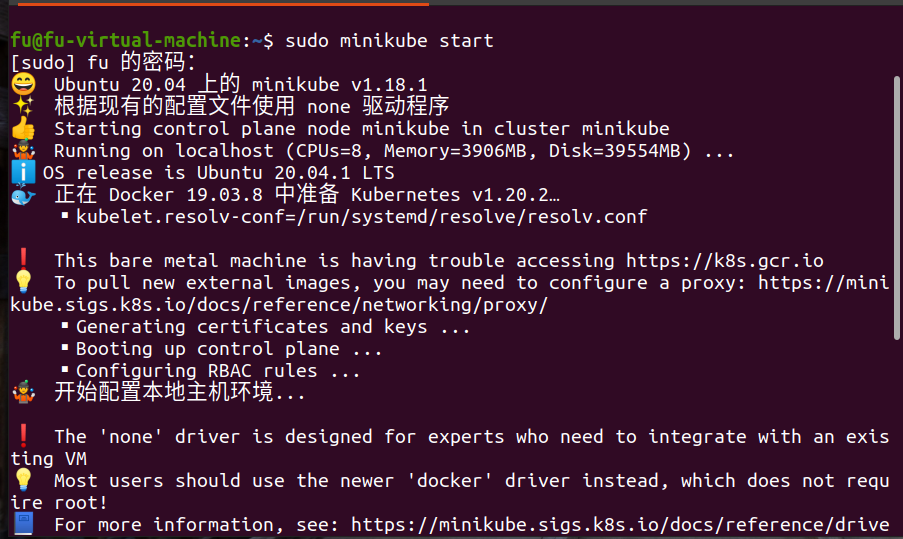Click the blue info icon before 'OS release'
The height and width of the screenshot is (539, 903).
(x=22, y=173)
